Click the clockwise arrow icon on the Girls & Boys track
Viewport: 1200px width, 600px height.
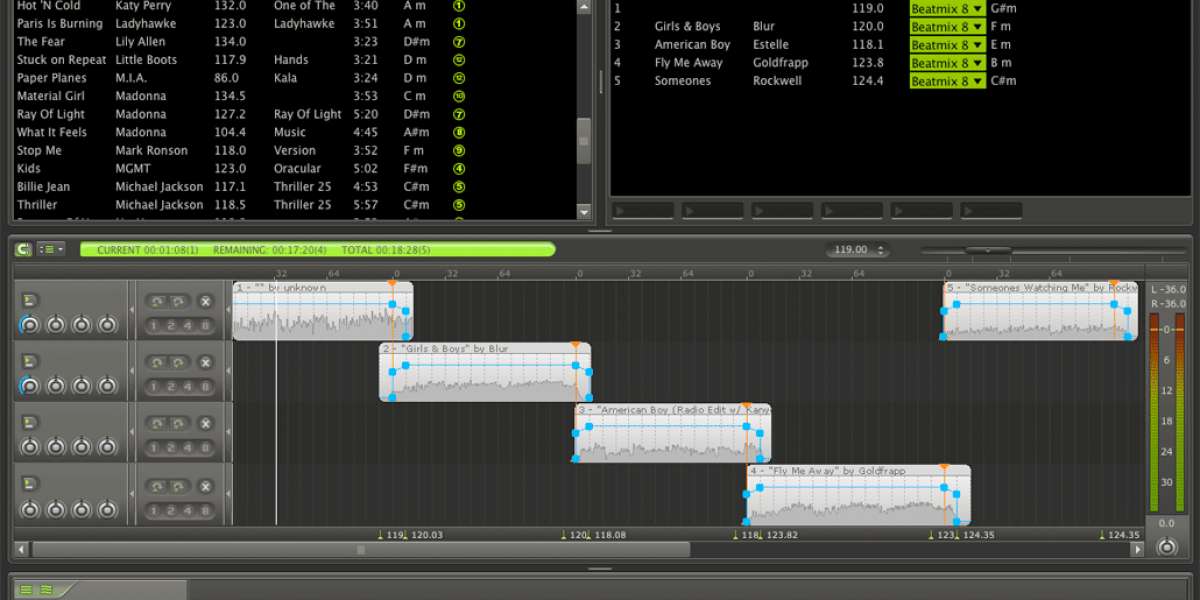[x=178, y=362]
